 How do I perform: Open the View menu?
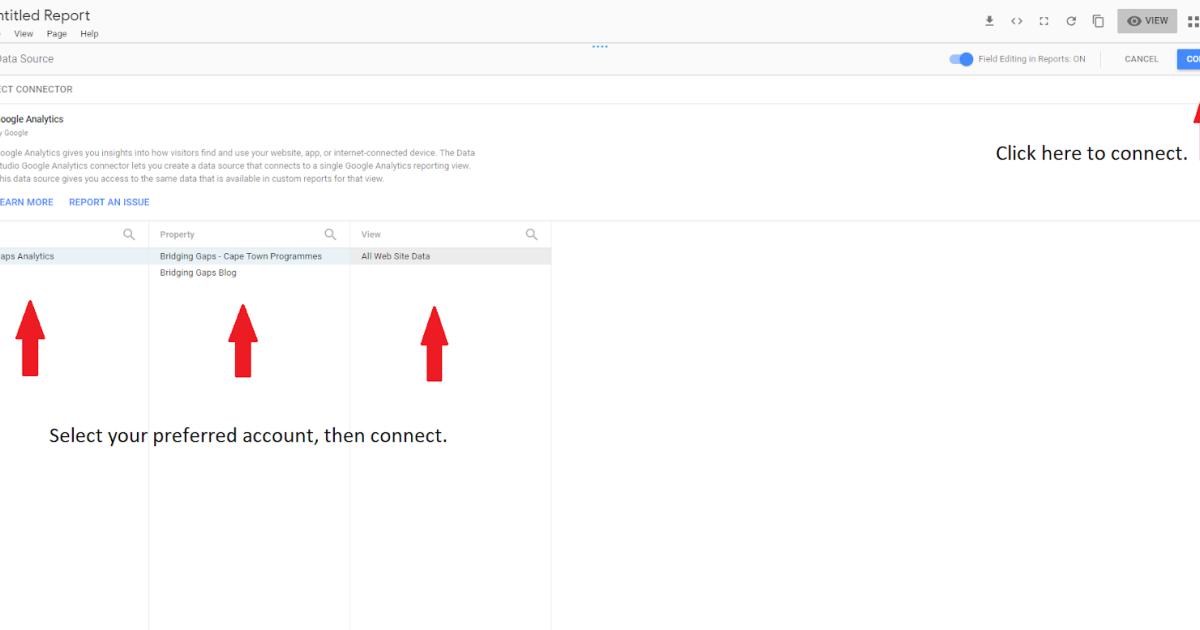[x=23, y=33]
